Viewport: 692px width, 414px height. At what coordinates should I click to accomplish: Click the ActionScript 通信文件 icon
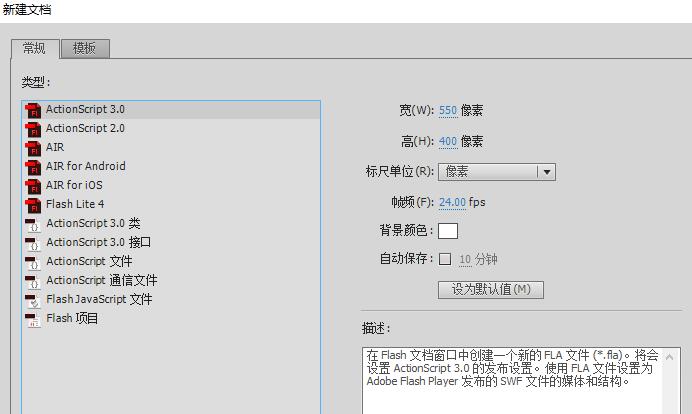pos(33,281)
